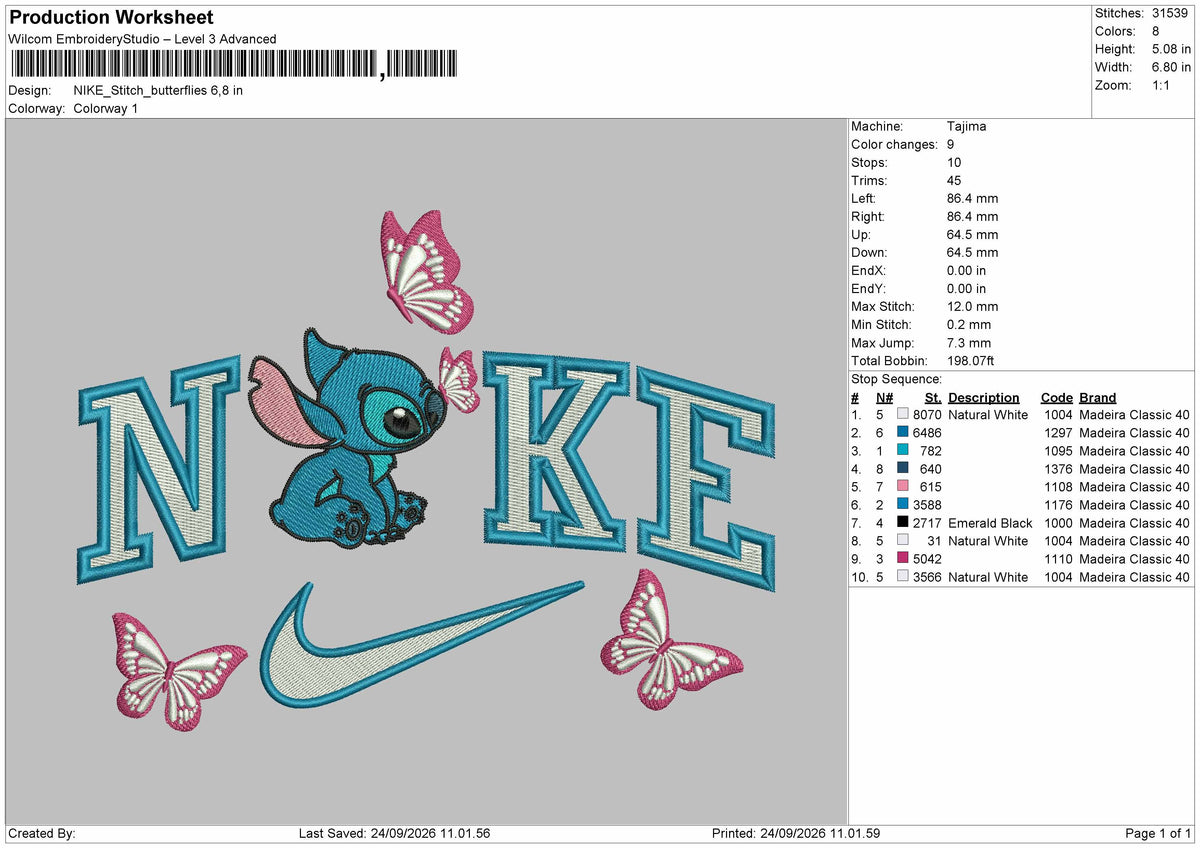Viewport: 1200px width, 848px height.
Task: Click "Printed: 24/09/2026 11.01.59" in footer
Action: (796, 834)
